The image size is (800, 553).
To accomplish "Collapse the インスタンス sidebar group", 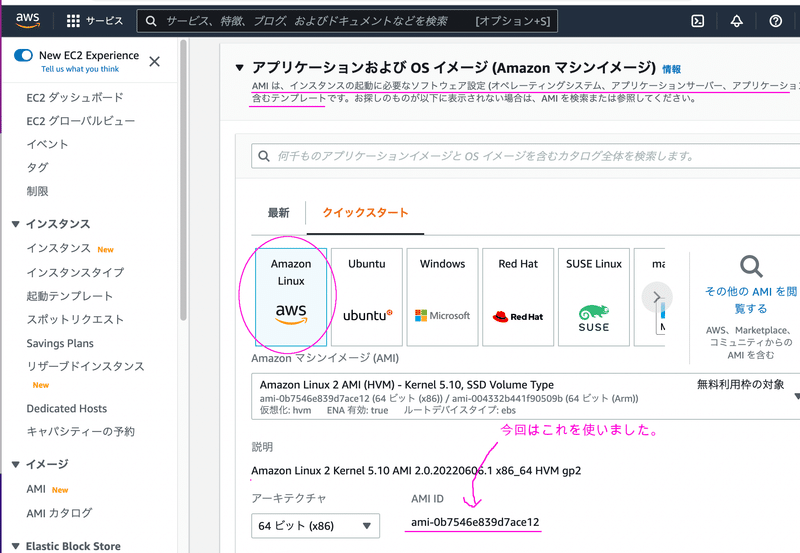I will (15, 224).
